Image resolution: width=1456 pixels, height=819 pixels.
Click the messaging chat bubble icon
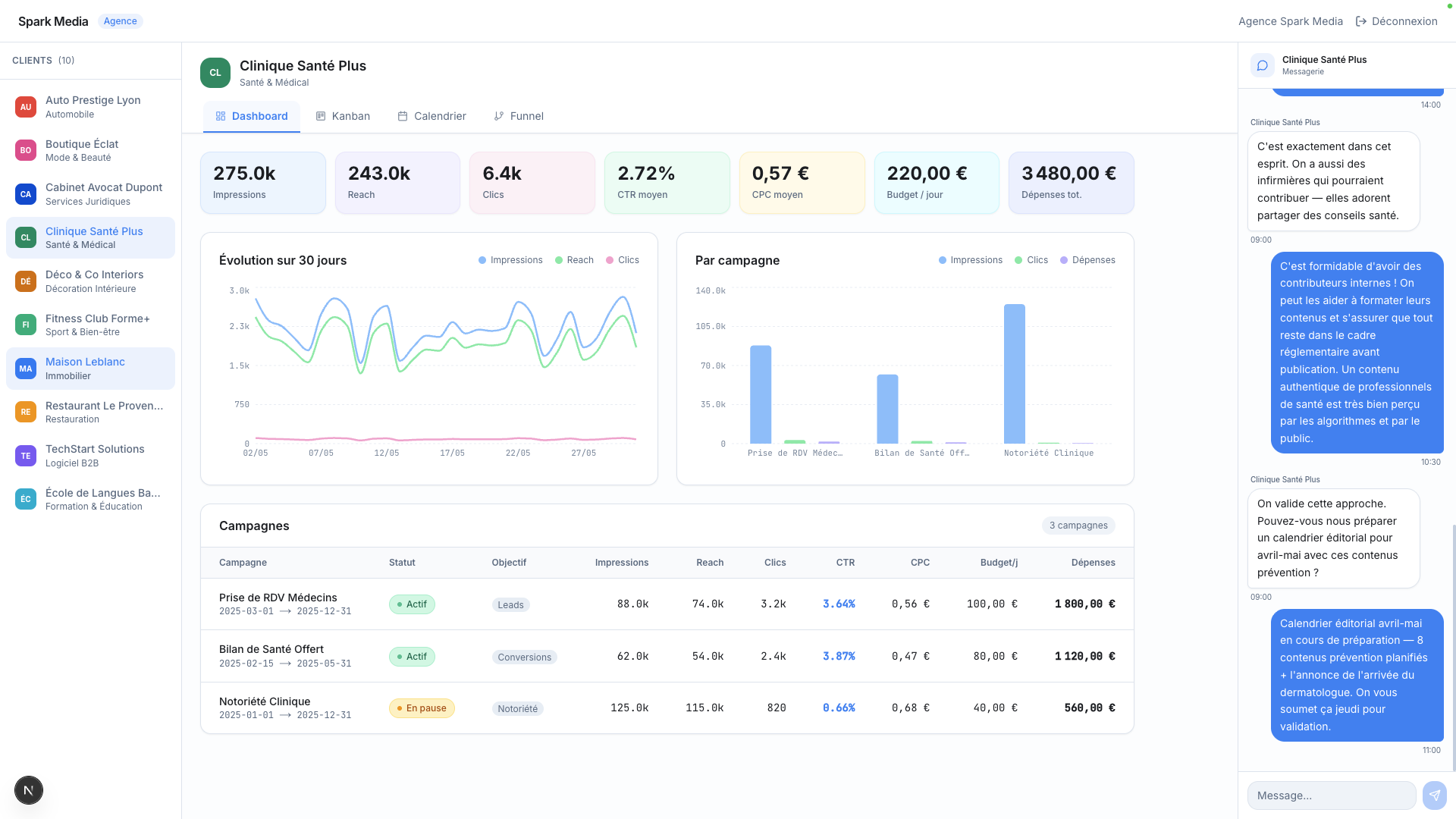coord(1263,65)
